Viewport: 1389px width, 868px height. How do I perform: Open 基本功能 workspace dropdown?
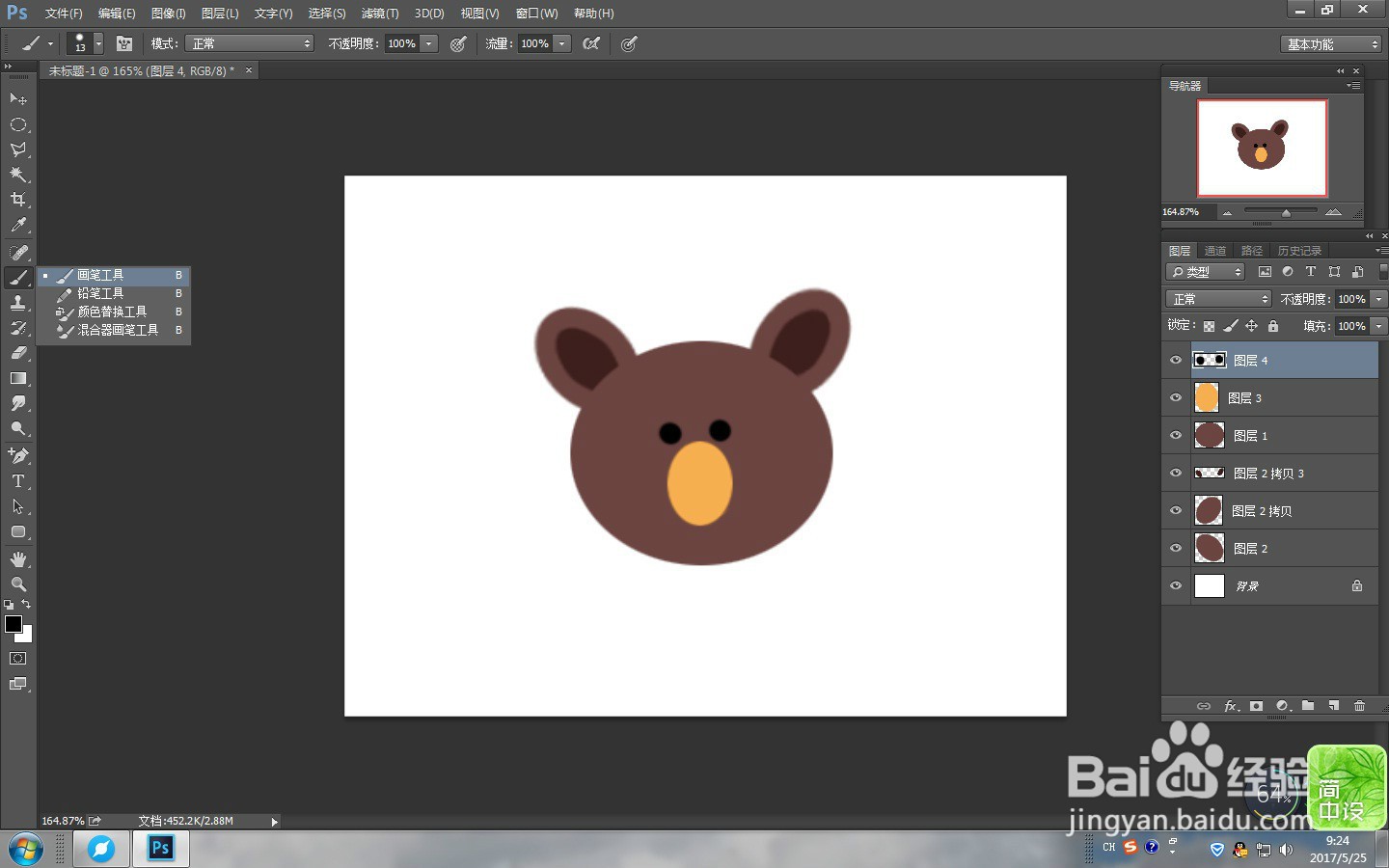point(1332,44)
